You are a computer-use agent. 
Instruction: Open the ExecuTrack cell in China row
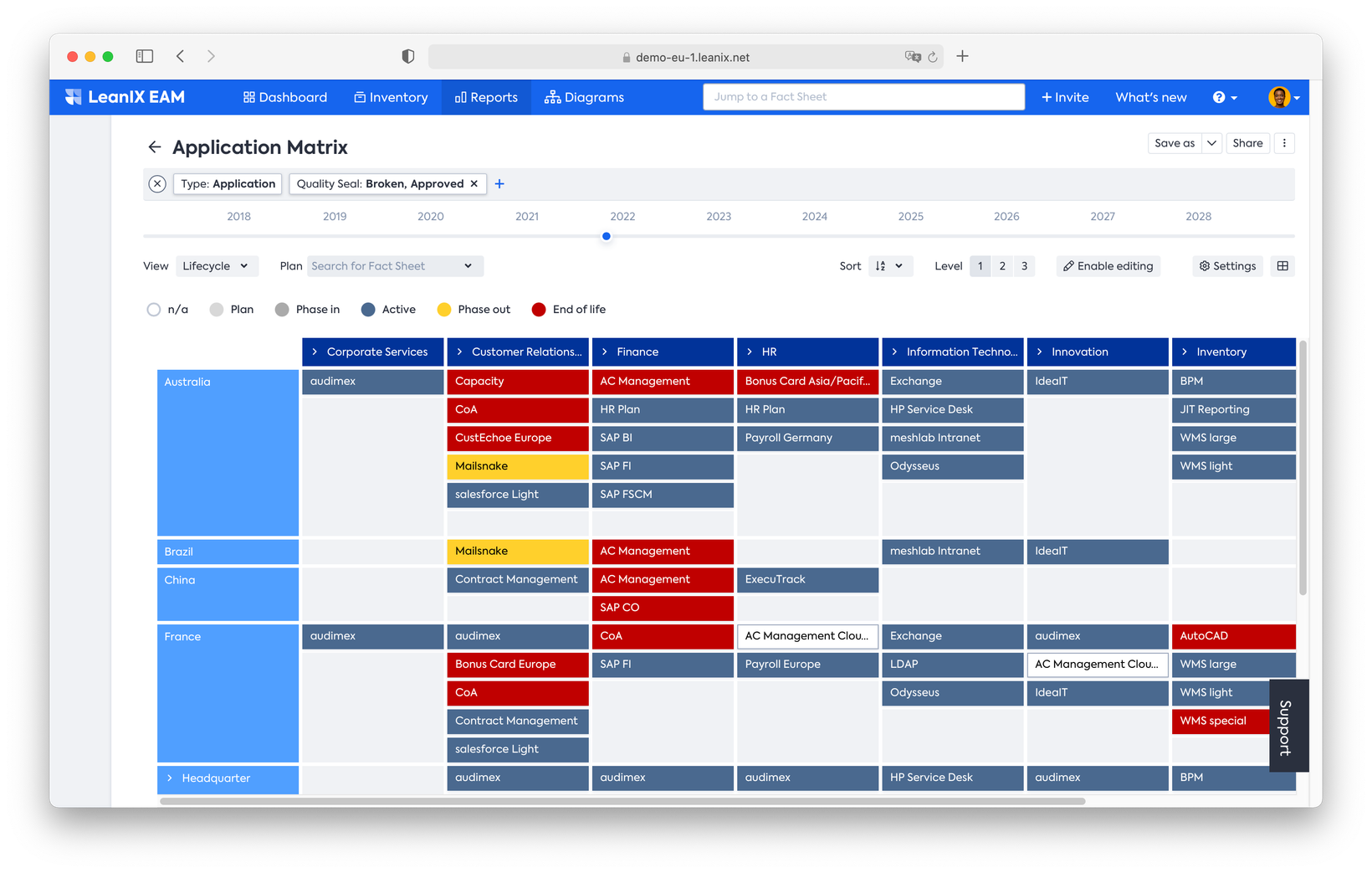pyautogui.click(x=807, y=579)
